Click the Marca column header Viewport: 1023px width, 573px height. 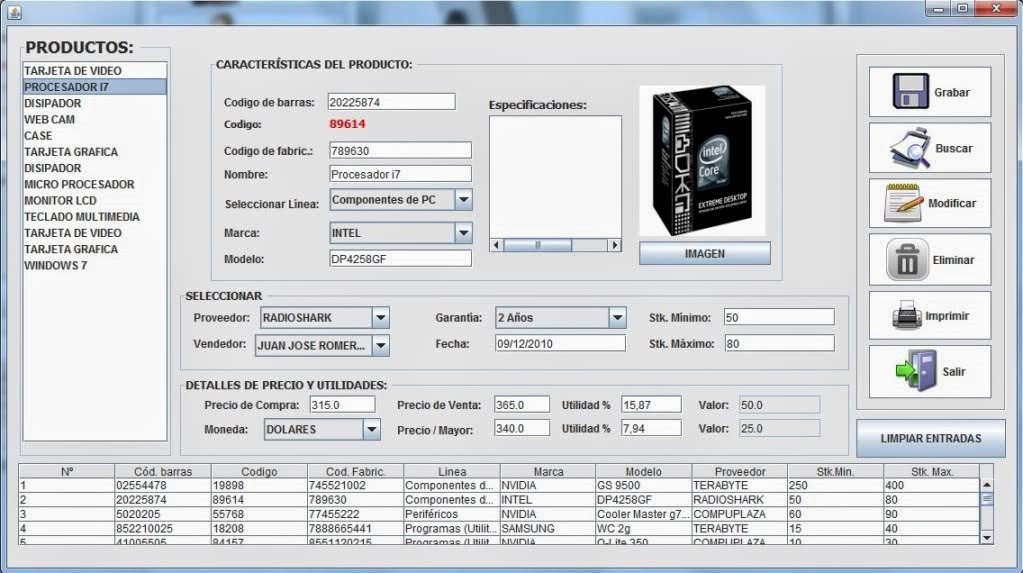pyautogui.click(x=547, y=471)
